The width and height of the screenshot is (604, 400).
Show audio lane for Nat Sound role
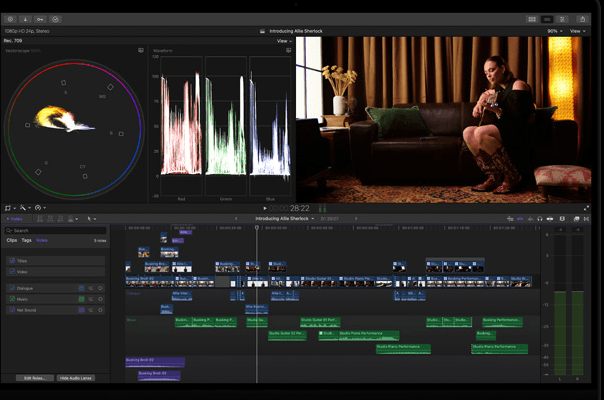pos(81,310)
